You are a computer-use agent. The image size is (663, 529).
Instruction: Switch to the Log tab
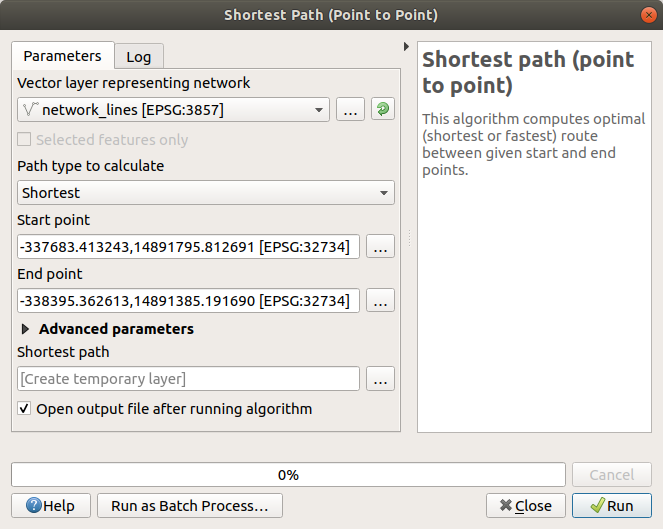coord(138,57)
